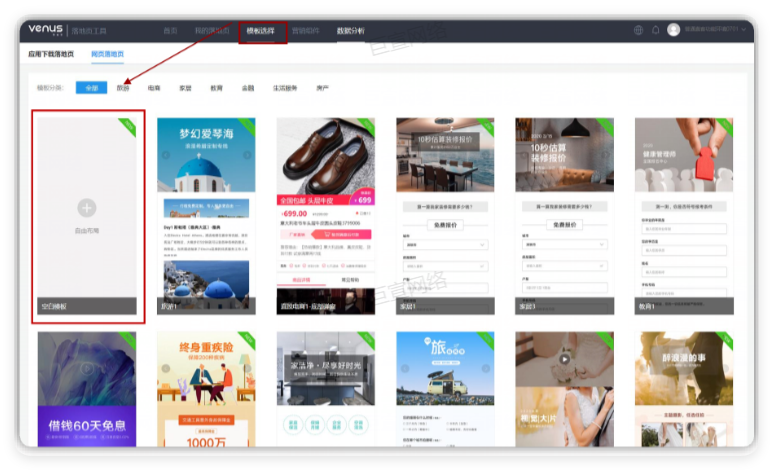Filter templates by 金融 category
773x470 pixels.
pos(248,88)
